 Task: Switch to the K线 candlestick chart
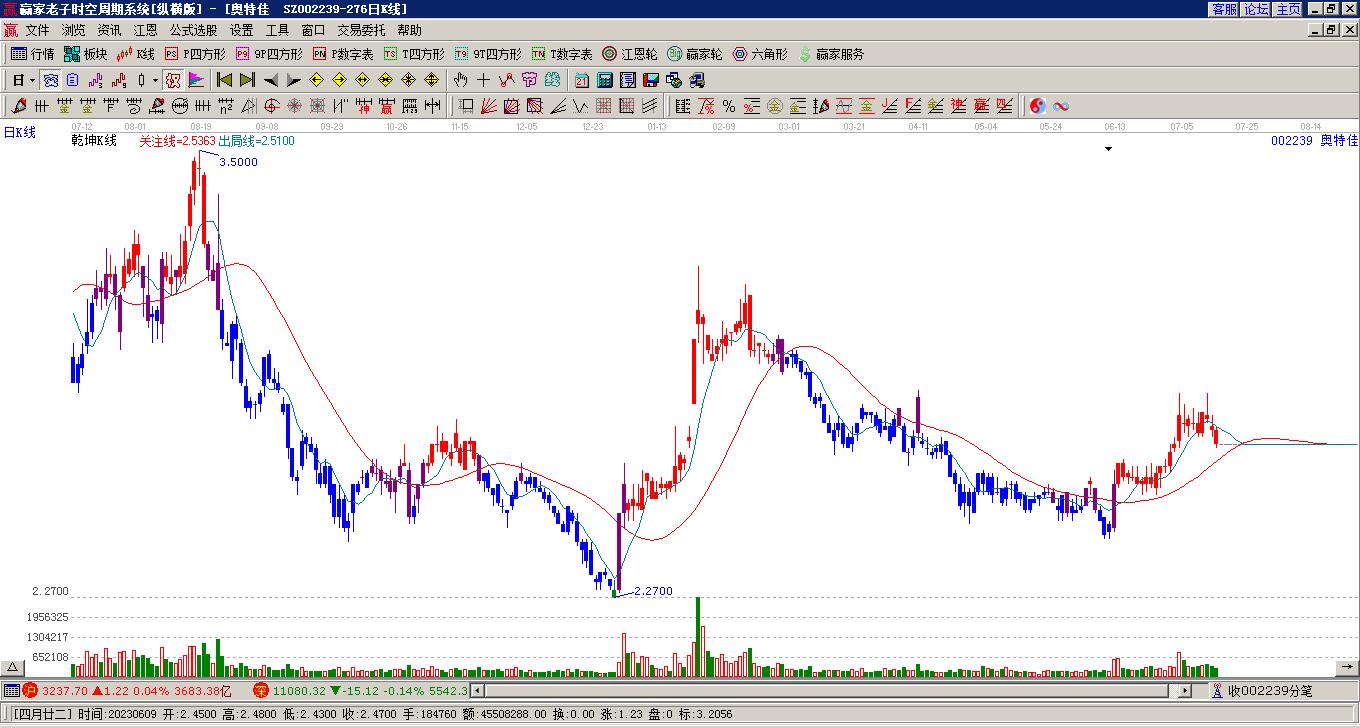136,54
